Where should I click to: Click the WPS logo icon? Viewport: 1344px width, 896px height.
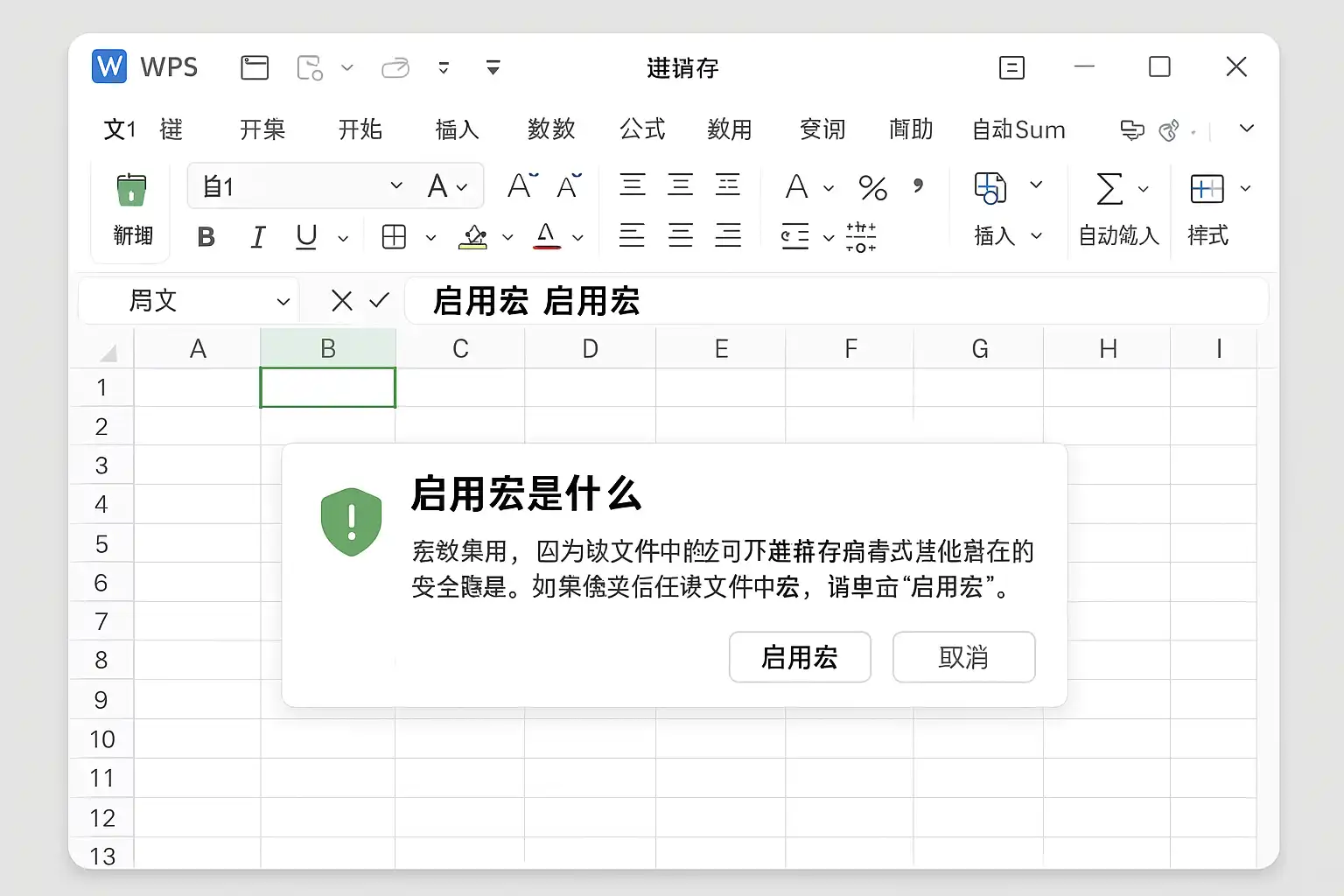coord(109,66)
